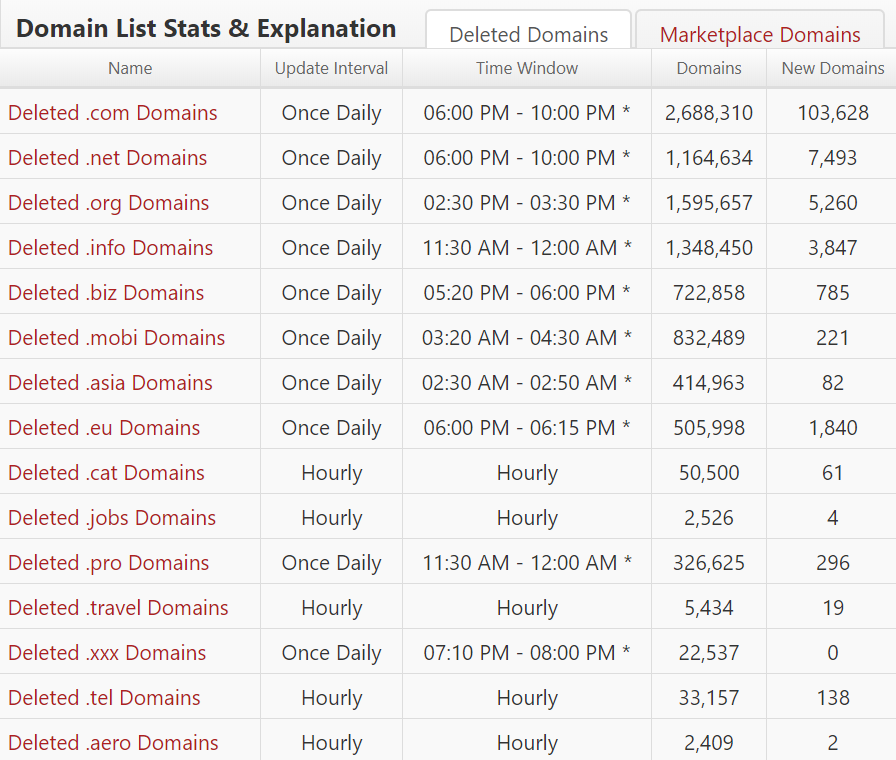Viewport: 896px width, 760px height.
Task: Click the Time Window column header
Action: pos(527,68)
